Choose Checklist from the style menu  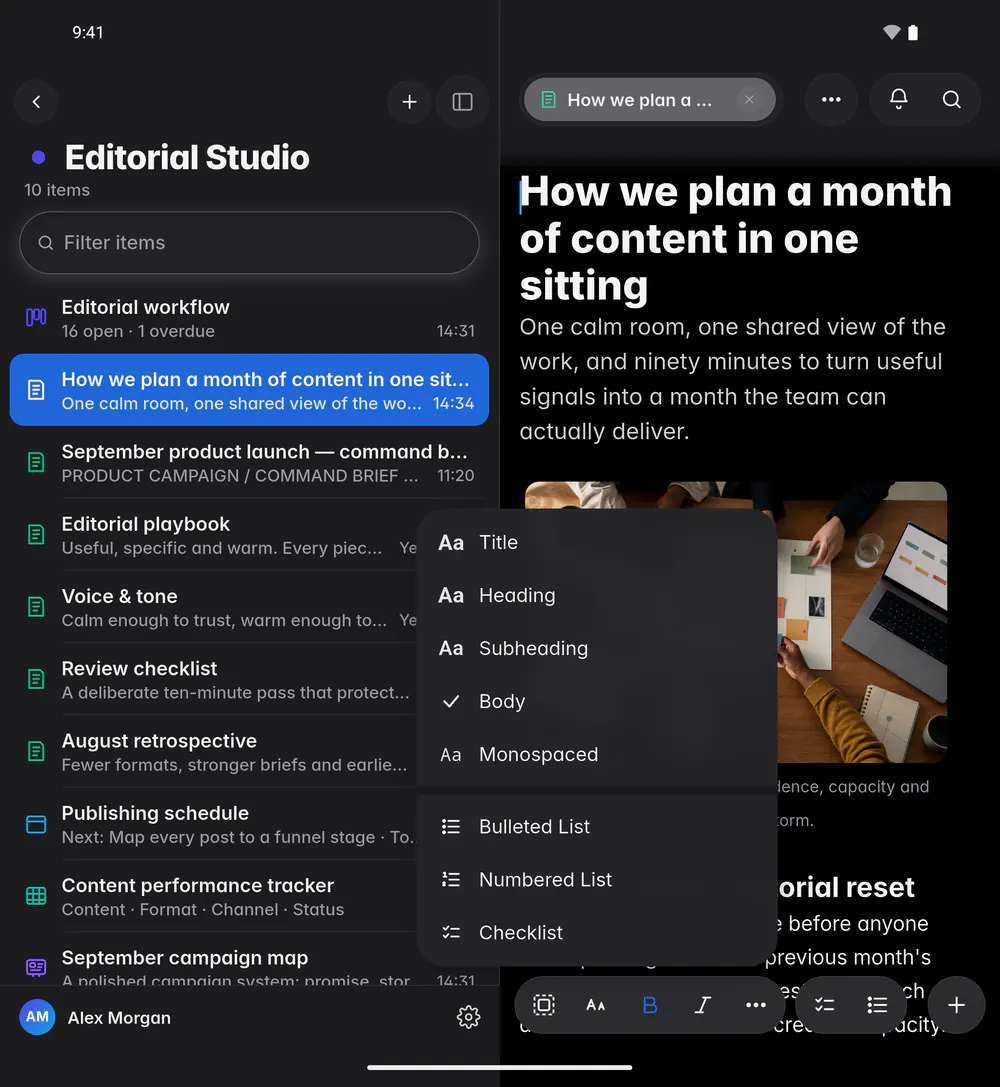596,932
